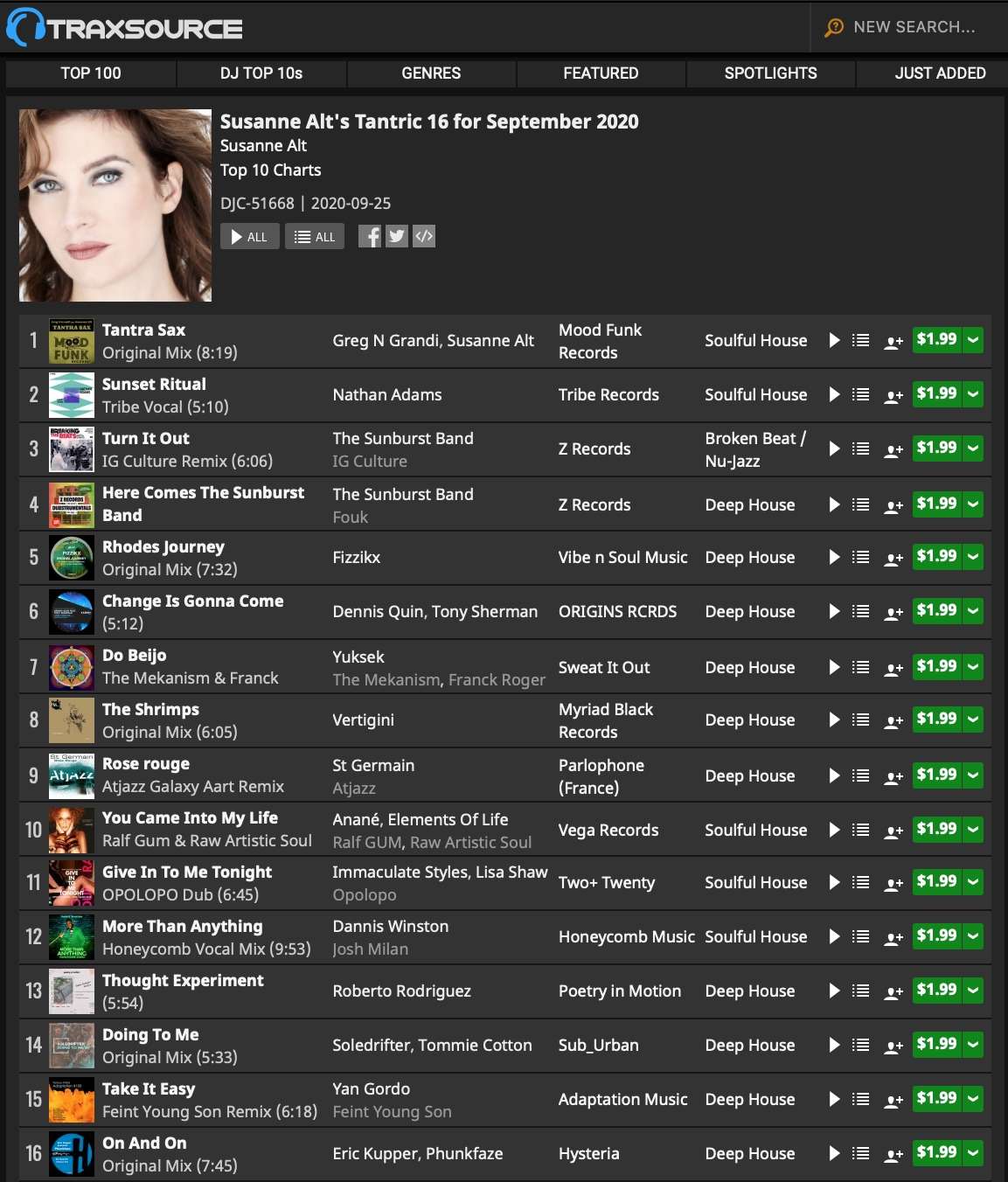Open purchase dropdown for Turn It Out
This screenshot has width=1008, height=1182.
pyautogui.click(x=973, y=448)
